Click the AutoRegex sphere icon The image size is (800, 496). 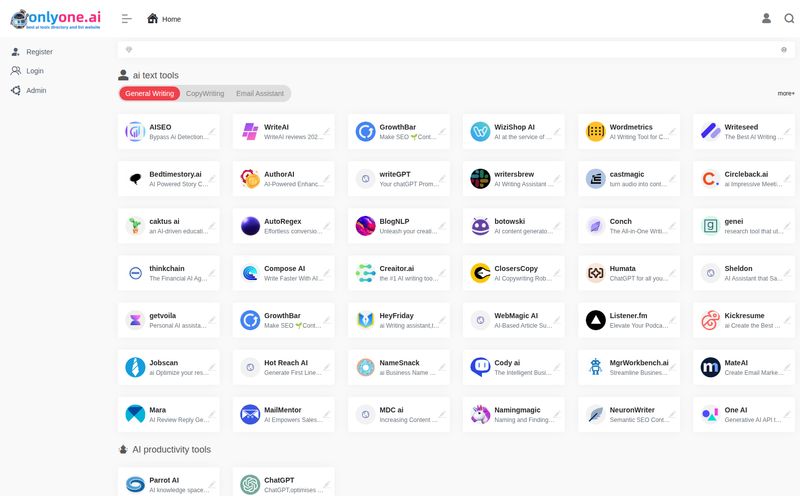[250, 226]
